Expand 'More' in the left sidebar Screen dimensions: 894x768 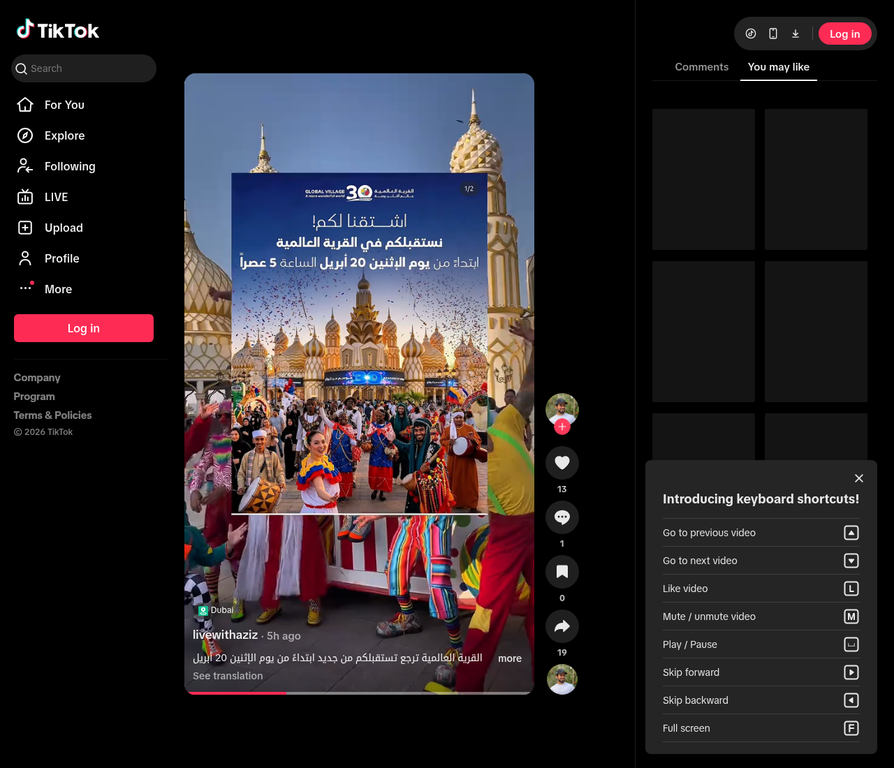point(56,289)
